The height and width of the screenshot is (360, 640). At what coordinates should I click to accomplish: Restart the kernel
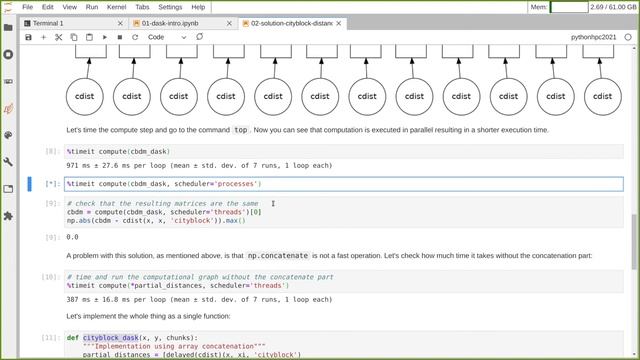coord(135,37)
